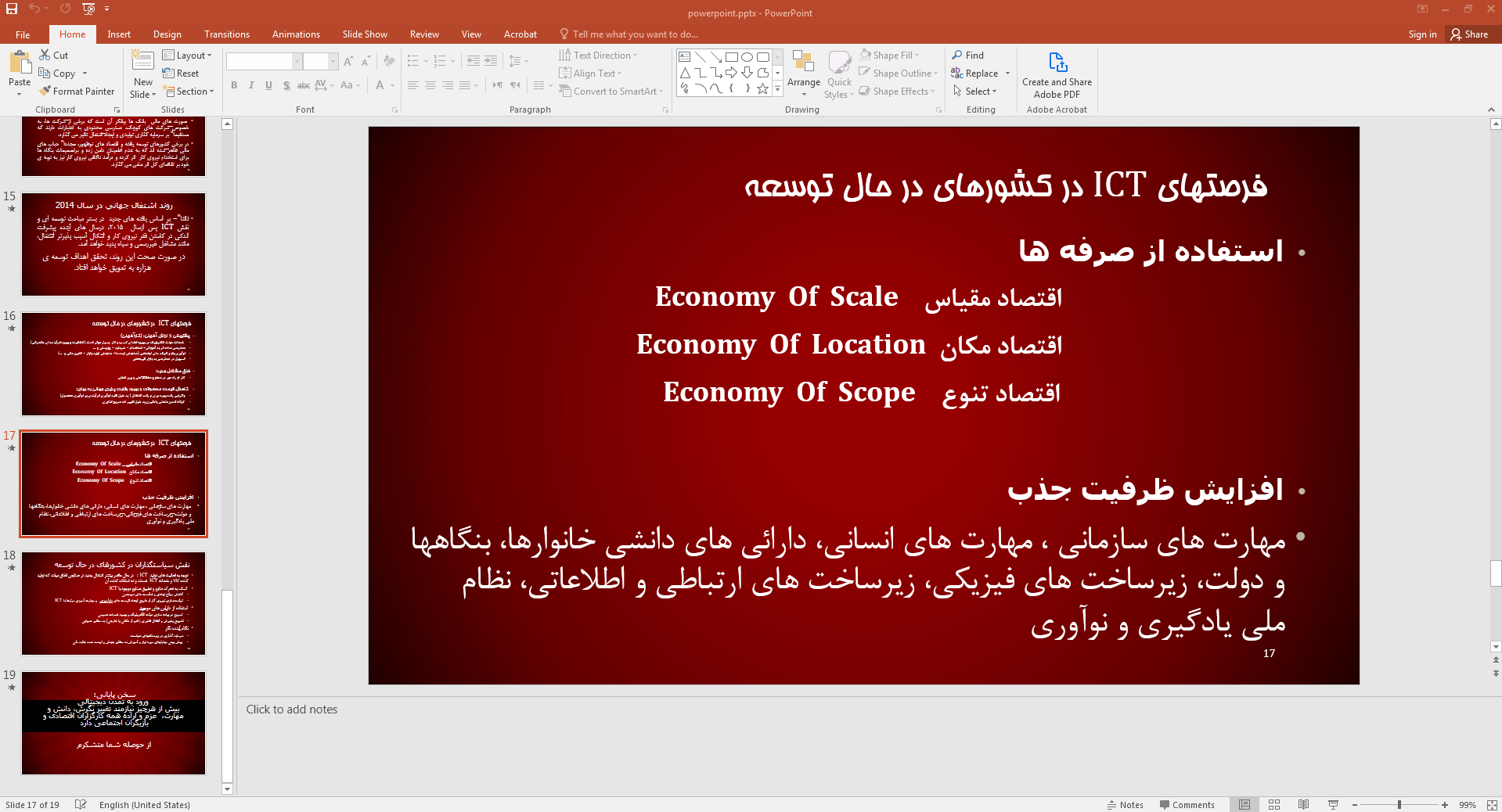
Task: Create and Share Adobe PDF
Action: 1057,75
